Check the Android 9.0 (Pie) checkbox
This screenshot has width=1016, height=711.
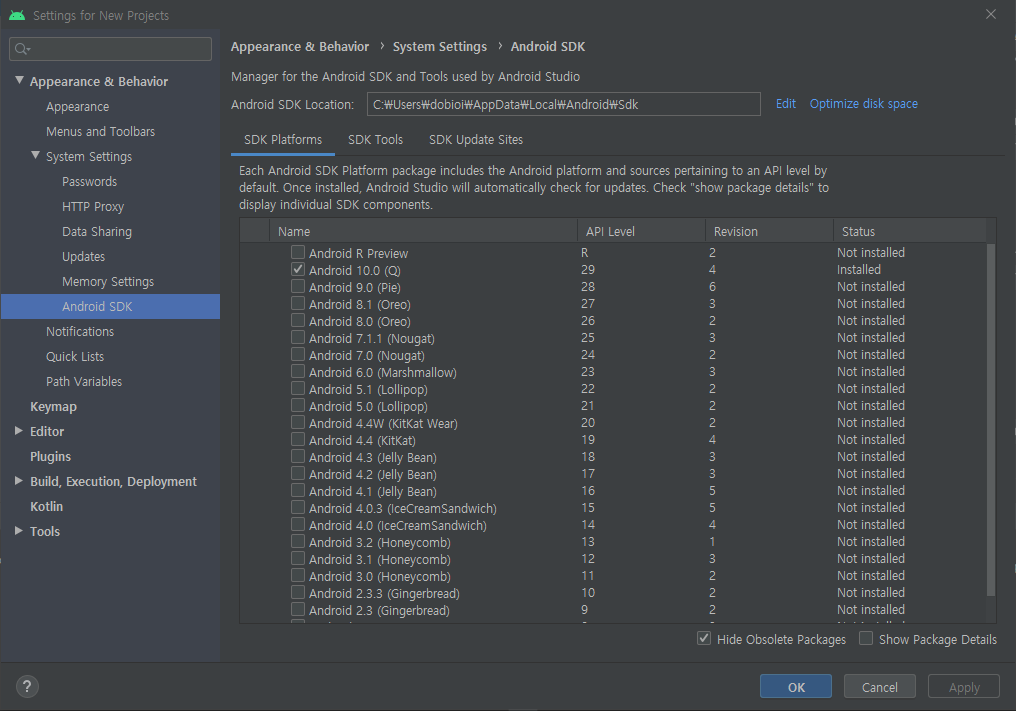[x=298, y=286]
